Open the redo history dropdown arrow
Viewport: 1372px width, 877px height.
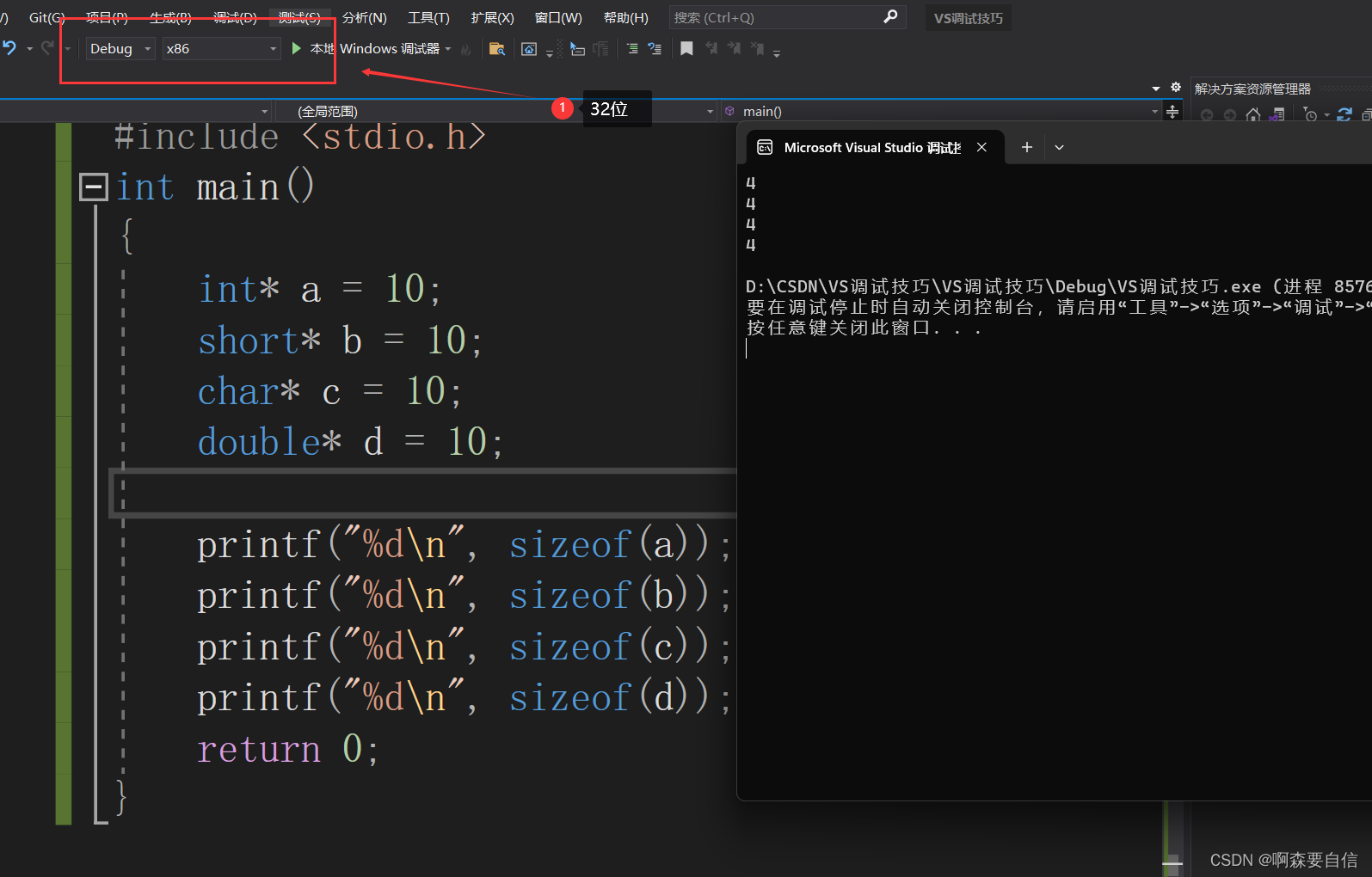pyautogui.click(x=67, y=49)
